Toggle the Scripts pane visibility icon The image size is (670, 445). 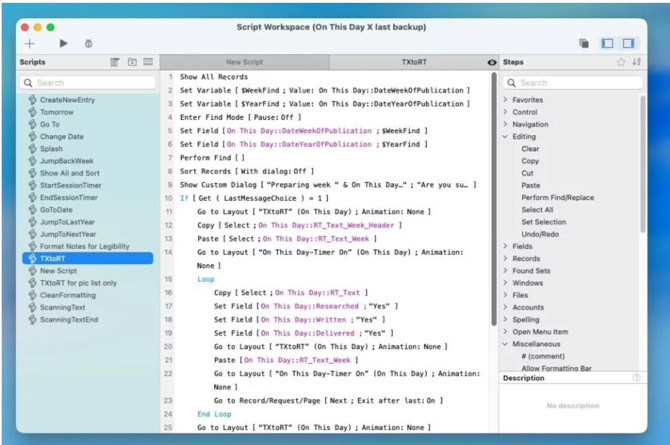tap(607, 44)
